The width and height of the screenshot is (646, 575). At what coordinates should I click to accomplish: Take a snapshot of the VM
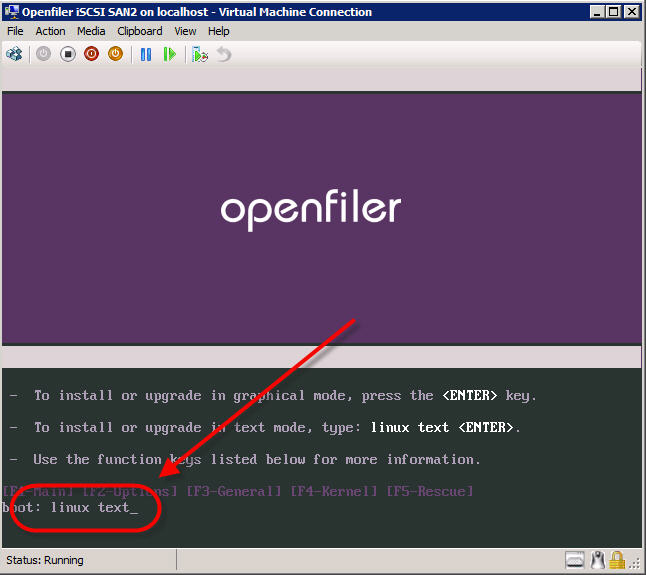200,54
